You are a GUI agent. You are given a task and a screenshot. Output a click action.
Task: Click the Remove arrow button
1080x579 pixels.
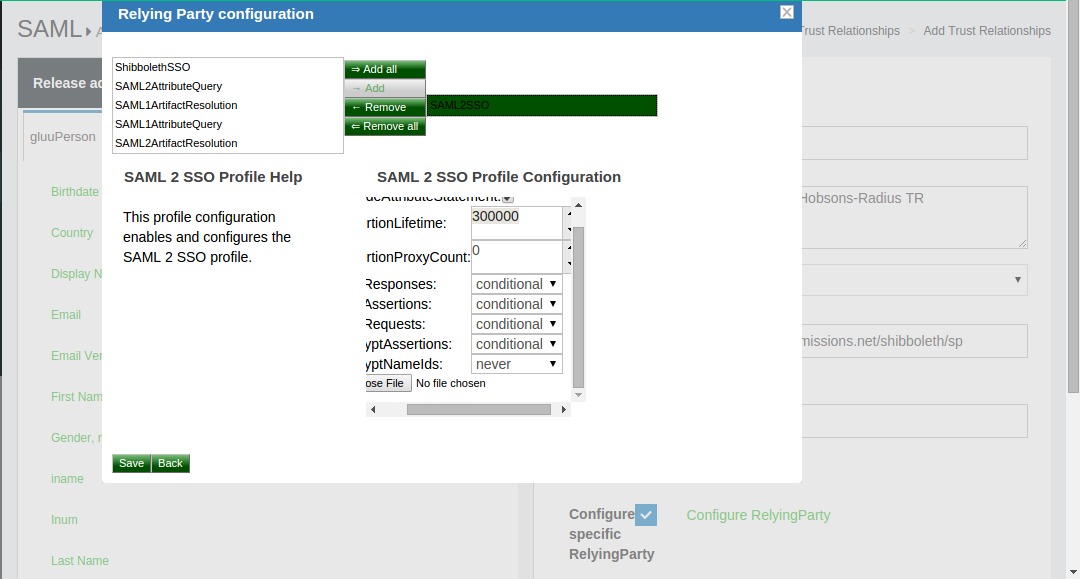pyautogui.click(x=385, y=107)
